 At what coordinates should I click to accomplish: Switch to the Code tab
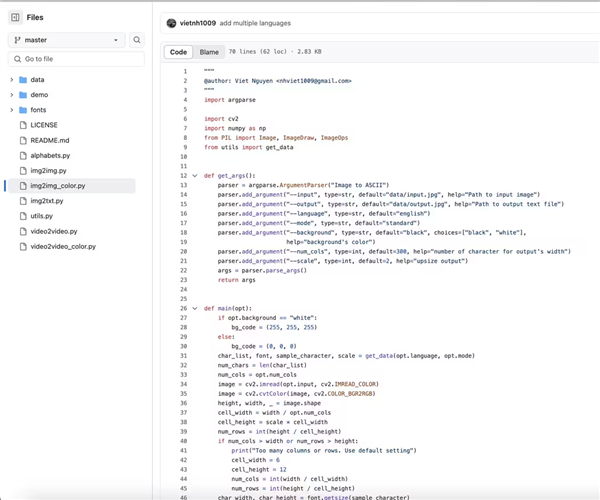point(178,52)
